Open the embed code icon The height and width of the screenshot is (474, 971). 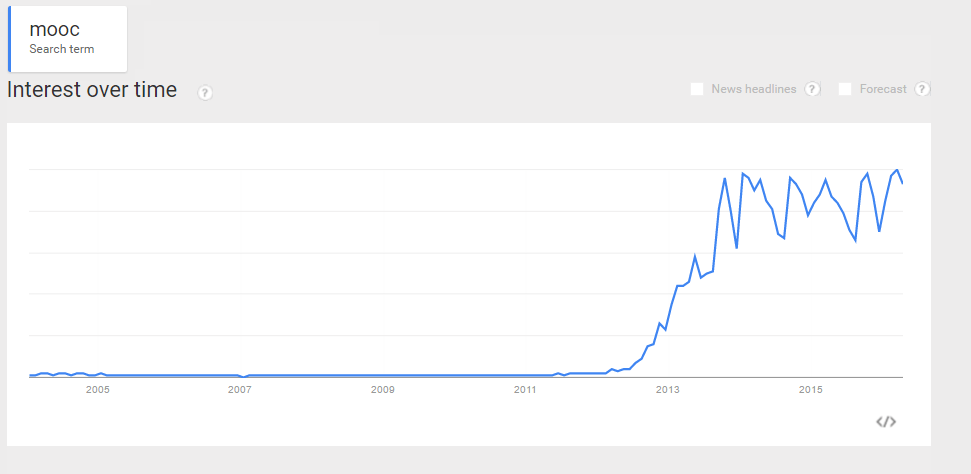(886, 422)
